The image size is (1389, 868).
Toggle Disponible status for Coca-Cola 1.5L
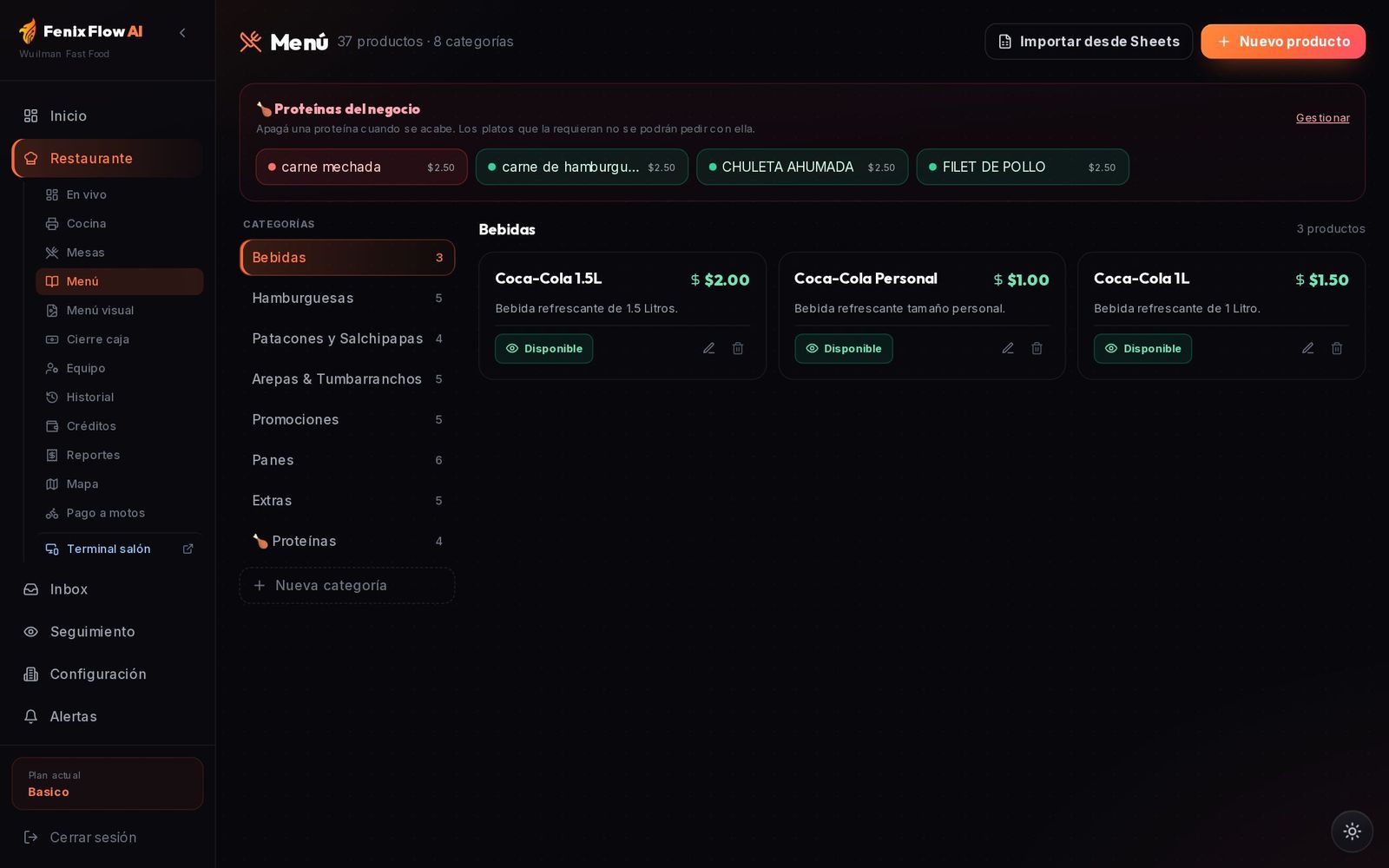(x=544, y=349)
